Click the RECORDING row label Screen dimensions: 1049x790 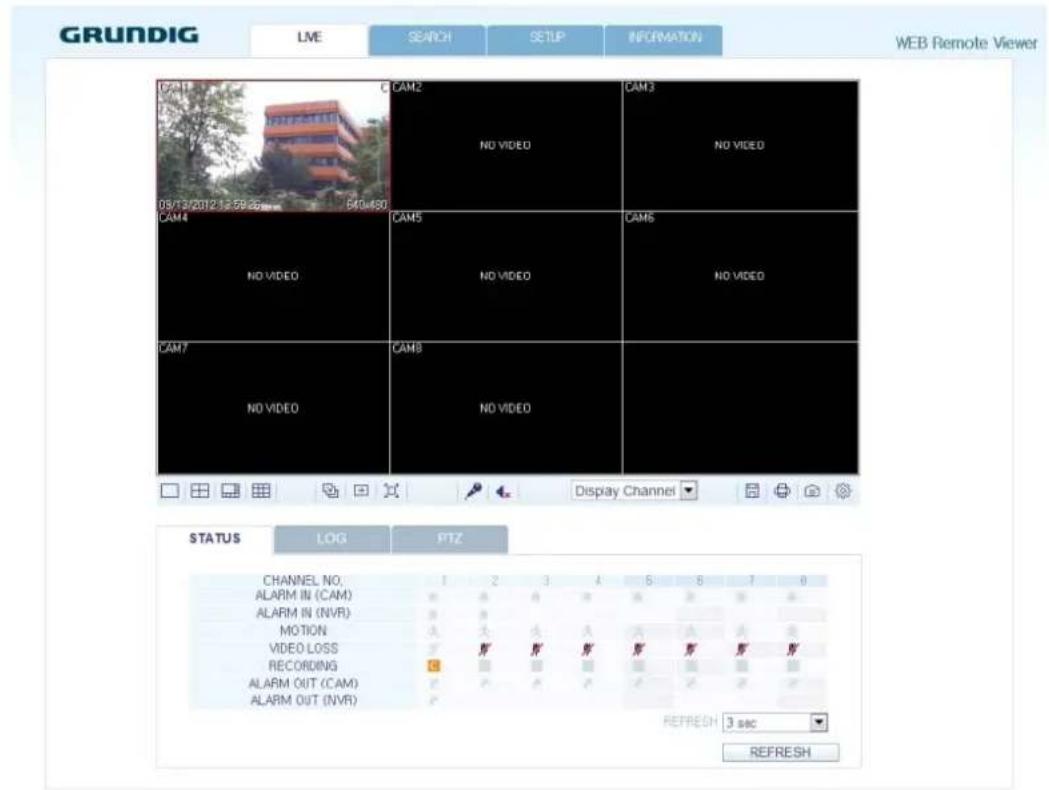303,666
